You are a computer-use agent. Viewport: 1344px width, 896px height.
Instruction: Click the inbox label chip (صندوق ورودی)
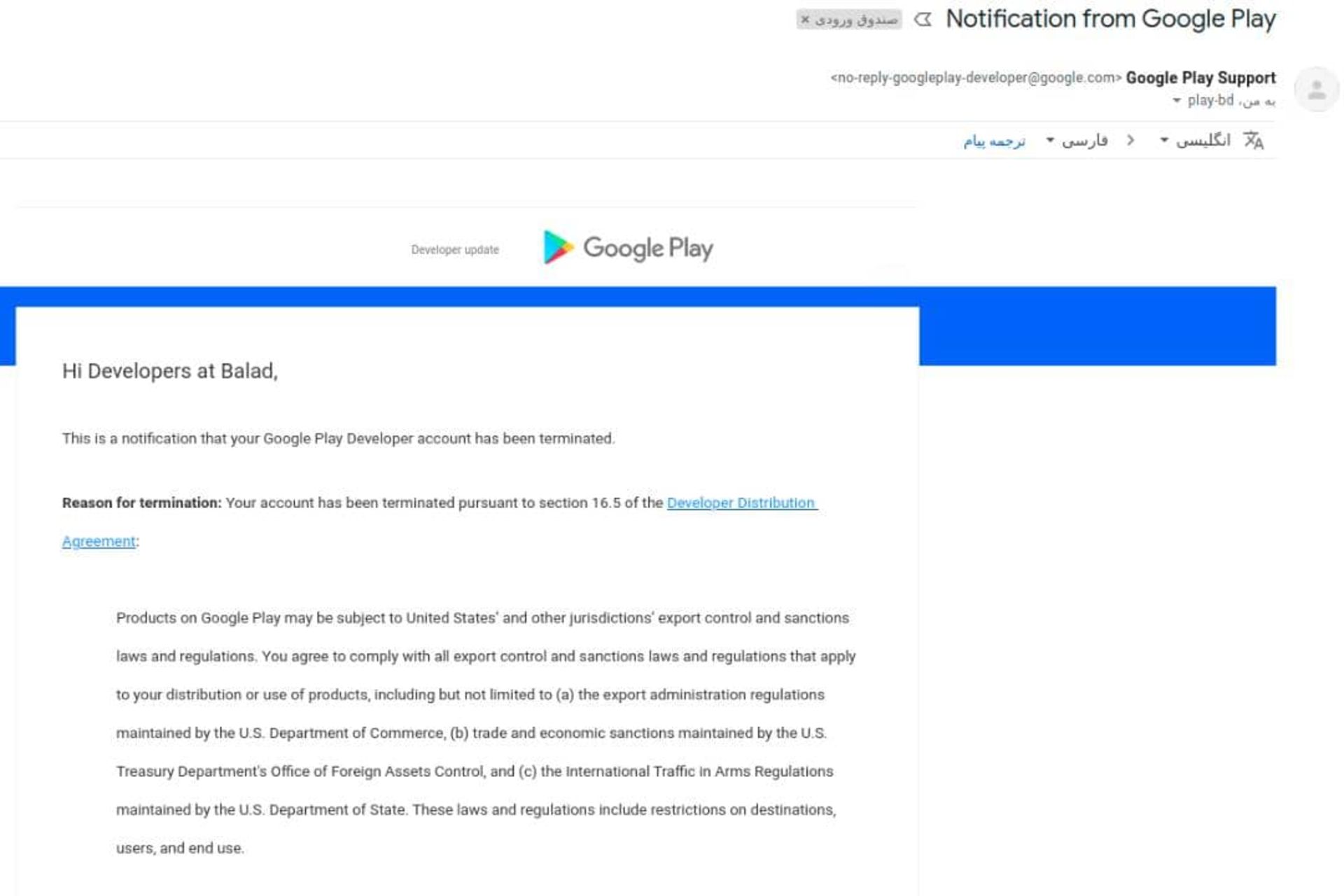point(849,20)
